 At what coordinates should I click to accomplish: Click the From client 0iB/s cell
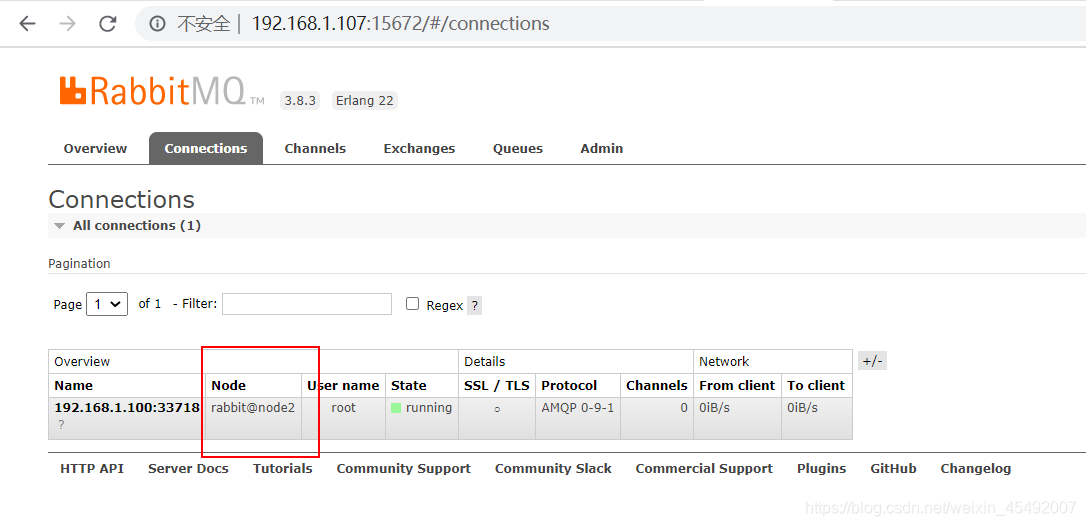[x=737, y=419]
